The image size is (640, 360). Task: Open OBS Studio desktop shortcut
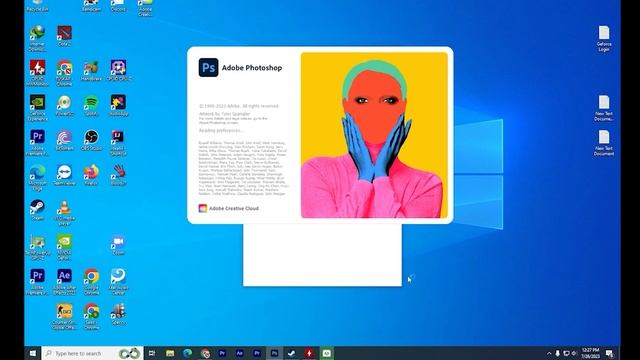click(x=91, y=140)
